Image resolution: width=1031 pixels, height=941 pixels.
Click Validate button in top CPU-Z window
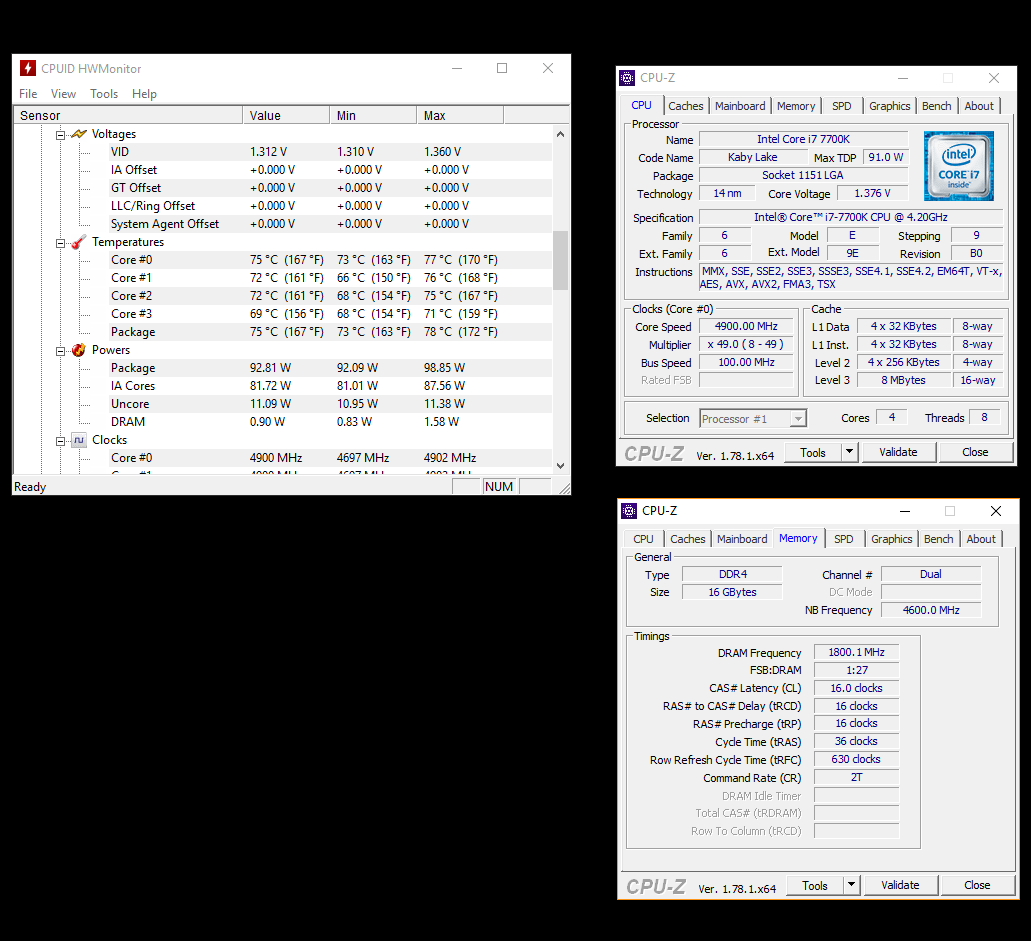[x=898, y=452]
